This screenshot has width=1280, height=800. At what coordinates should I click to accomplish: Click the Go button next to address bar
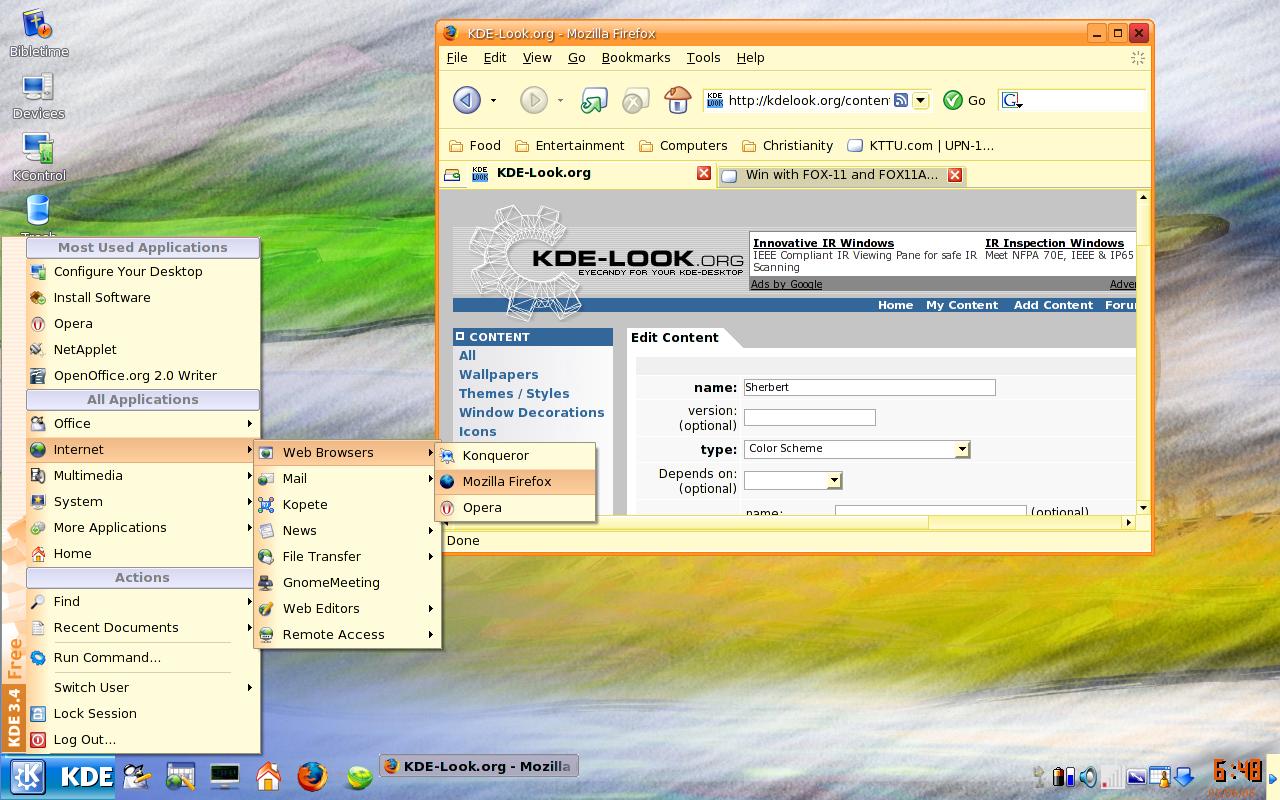tap(965, 100)
